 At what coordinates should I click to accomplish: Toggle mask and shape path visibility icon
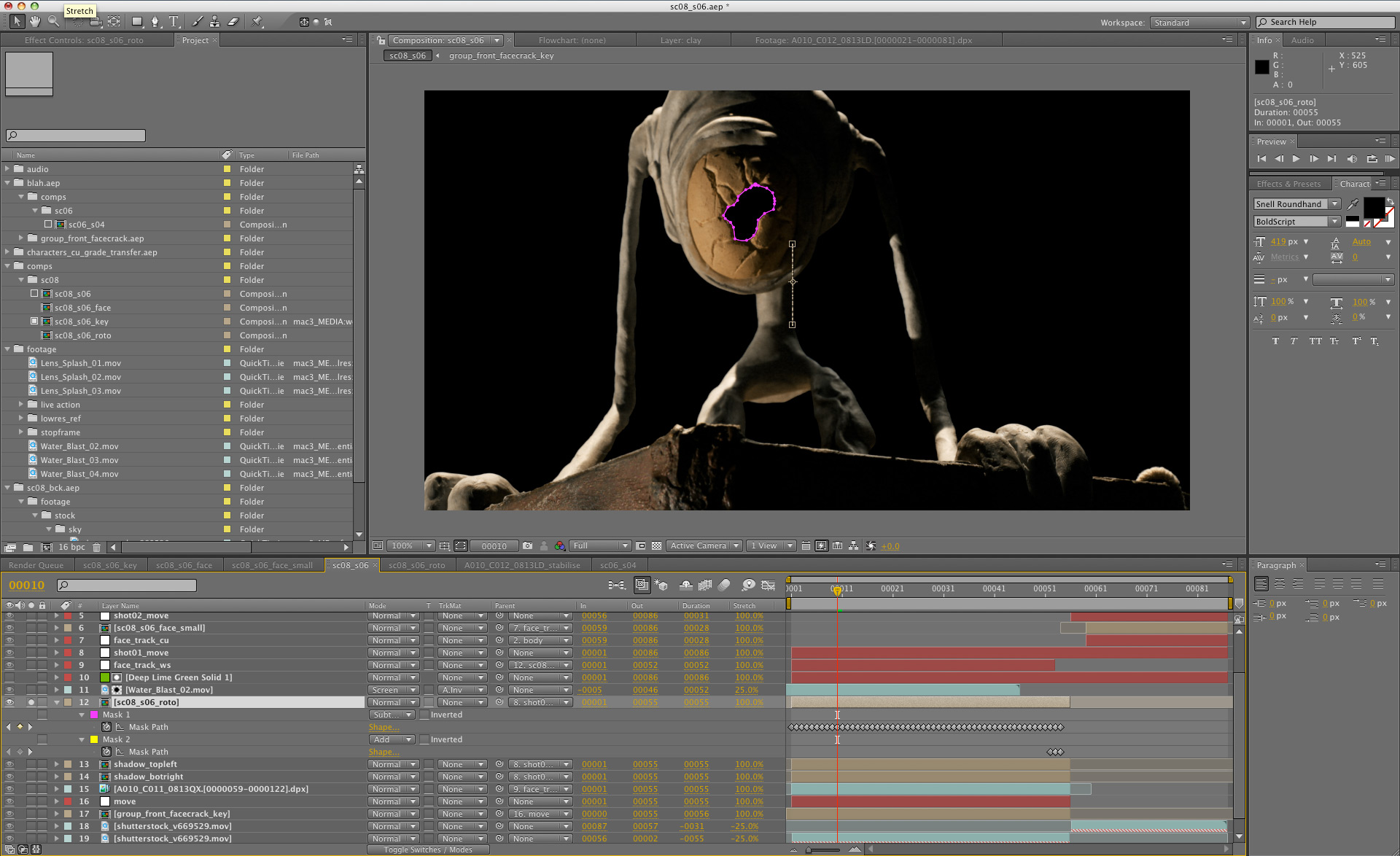(x=461, y=545)
